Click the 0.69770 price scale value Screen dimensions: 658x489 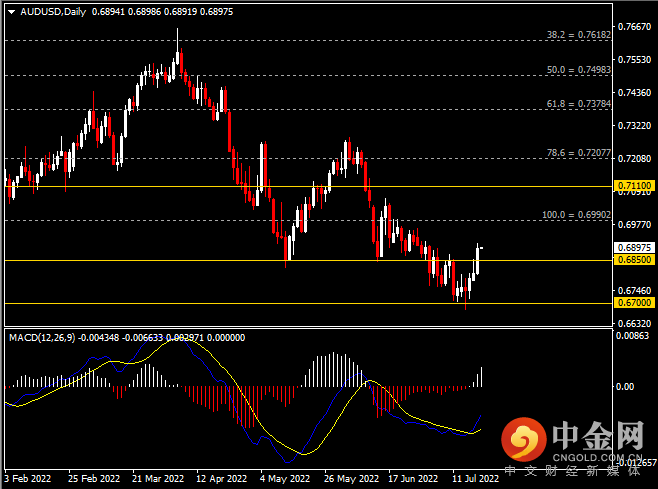click(x=634, y=225)
